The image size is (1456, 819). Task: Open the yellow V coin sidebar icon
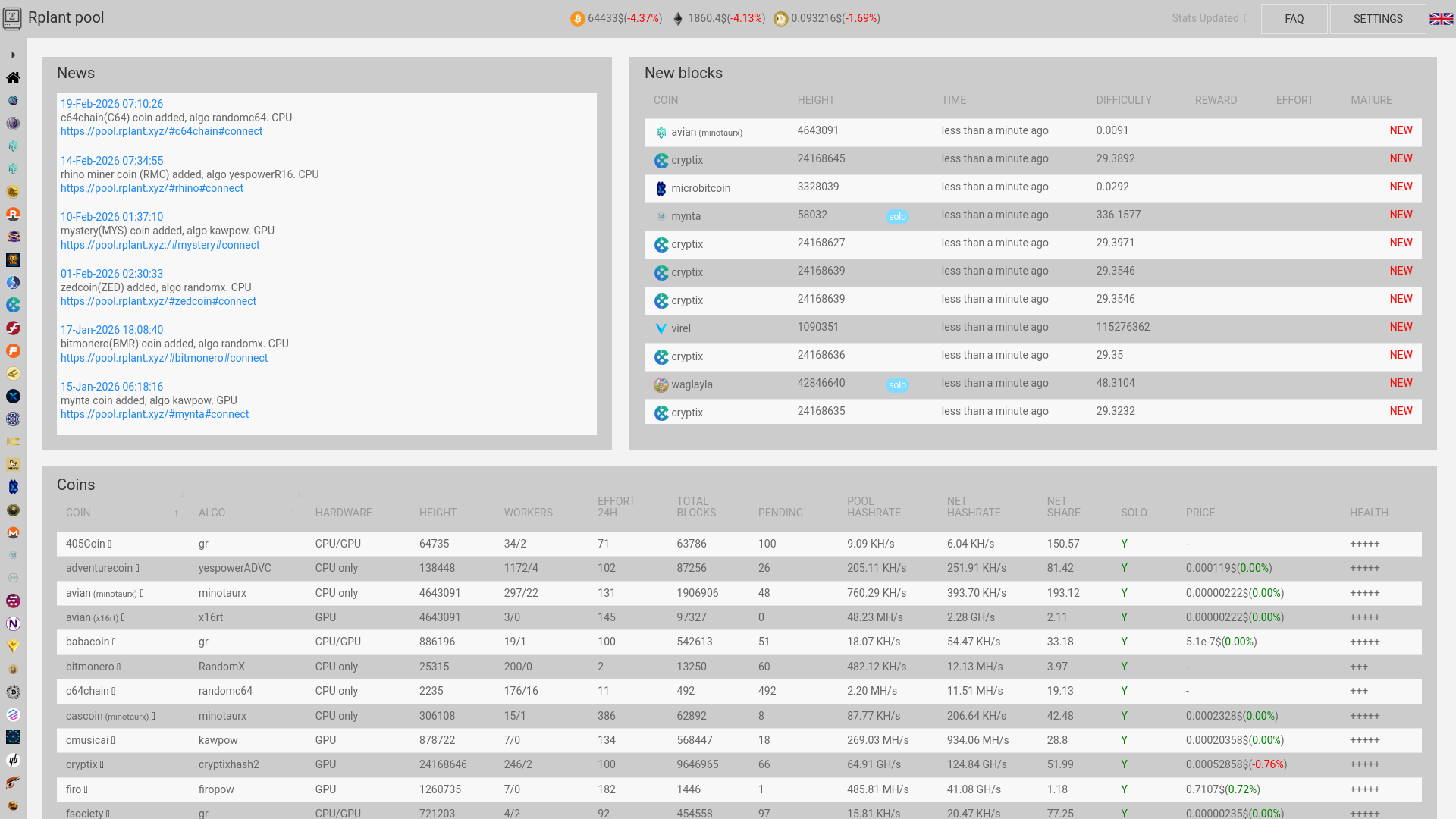click(13, 646)
